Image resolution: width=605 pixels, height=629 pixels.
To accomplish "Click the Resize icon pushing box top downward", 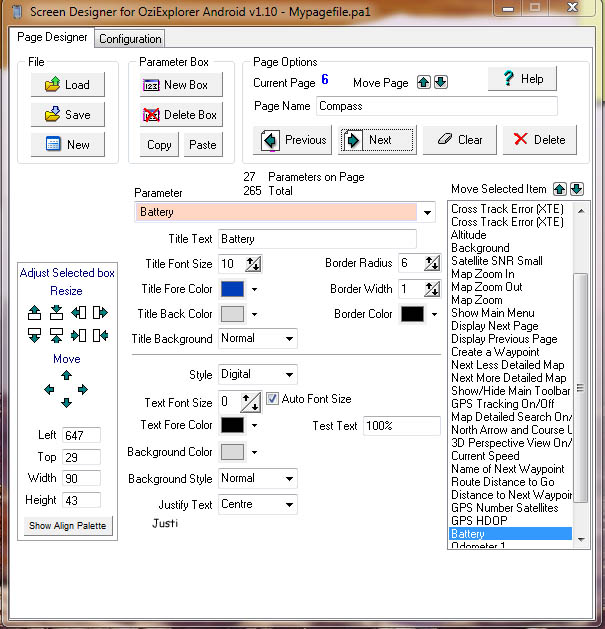I will click(x=56, y=312).
